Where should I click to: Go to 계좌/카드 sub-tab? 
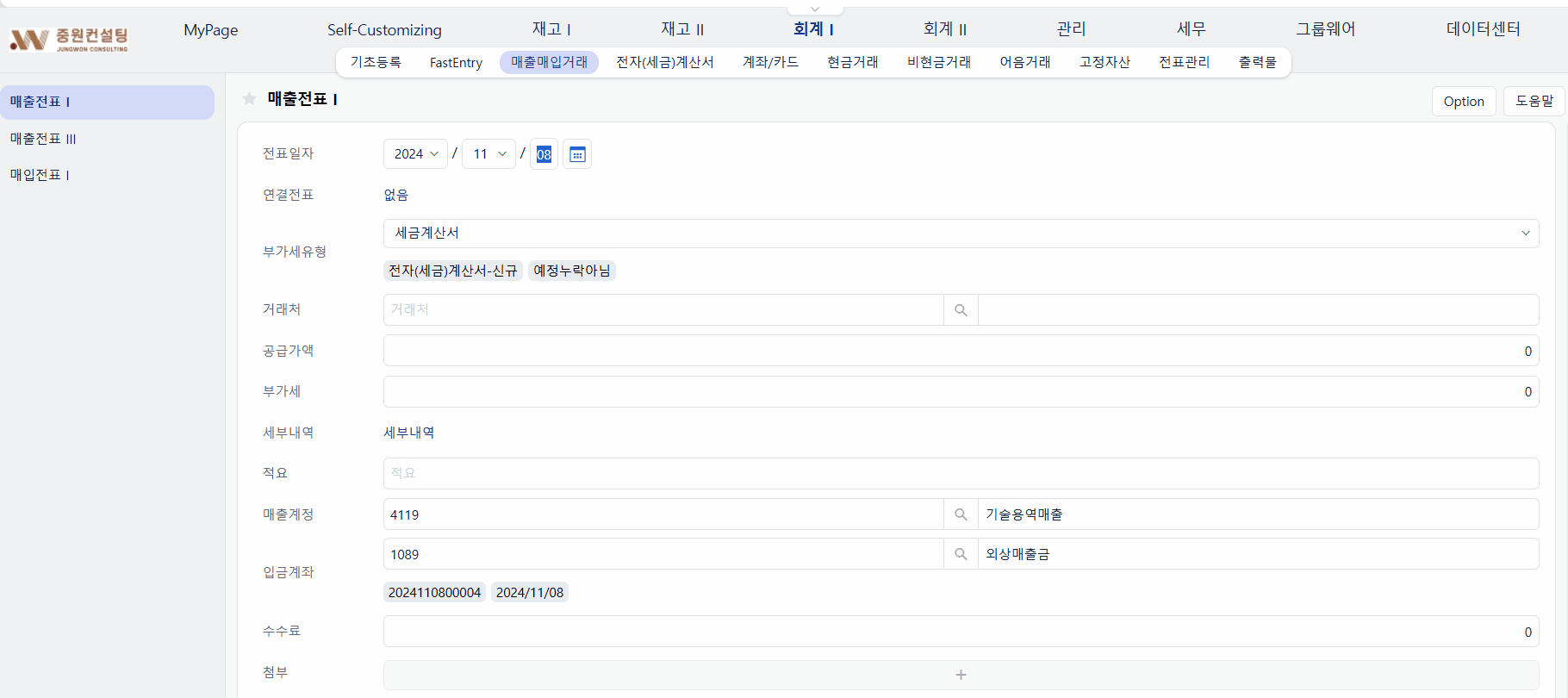770,62
